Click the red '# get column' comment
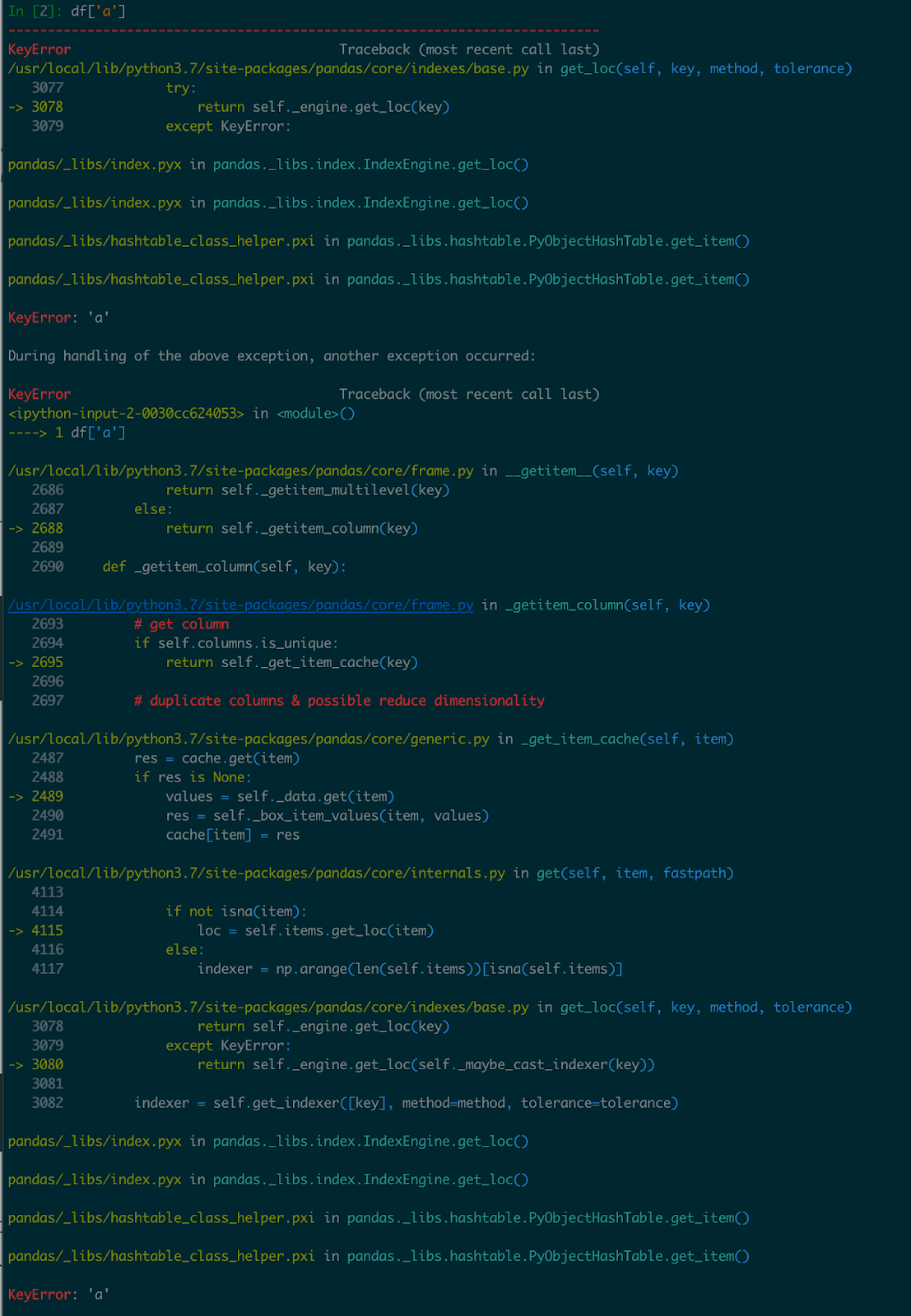Image resolution: width=911 pixels, height=1316 pixels. click(x=181, y=624)
